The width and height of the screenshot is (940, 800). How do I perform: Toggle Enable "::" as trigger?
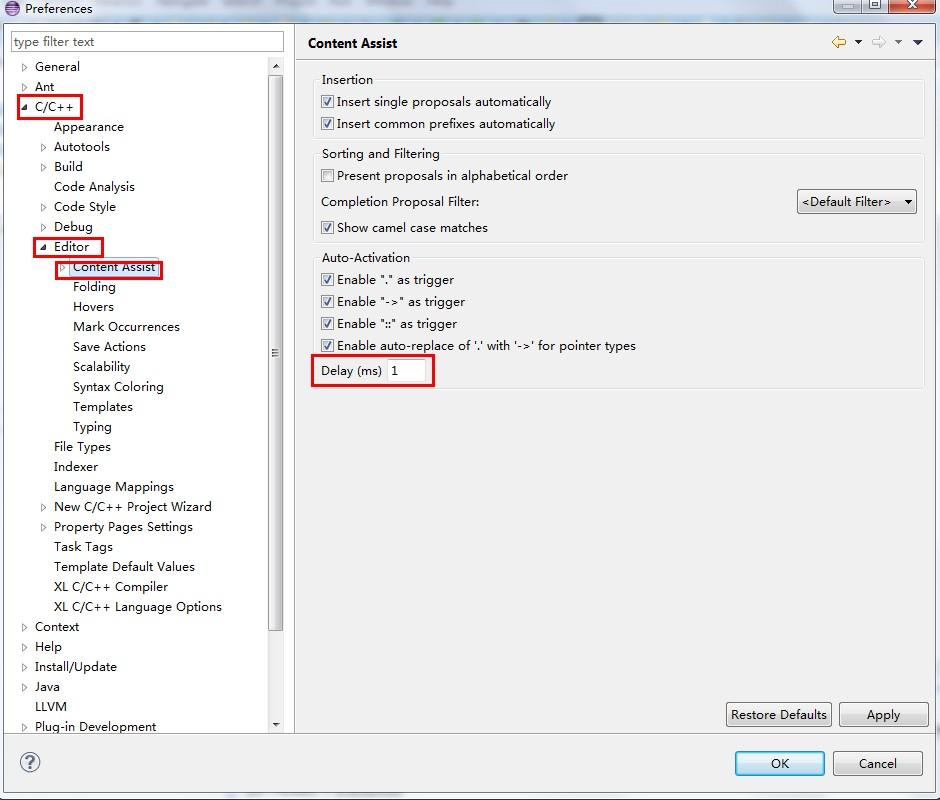coord(327,324)
